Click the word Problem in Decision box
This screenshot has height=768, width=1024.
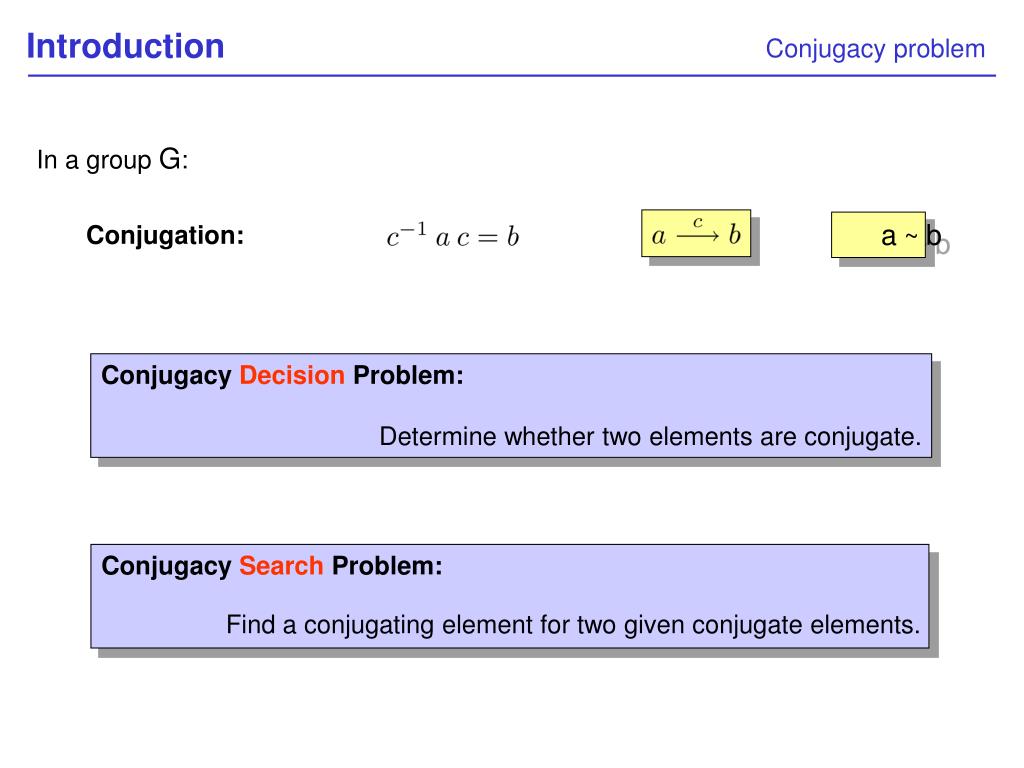(x=408, y=376)
